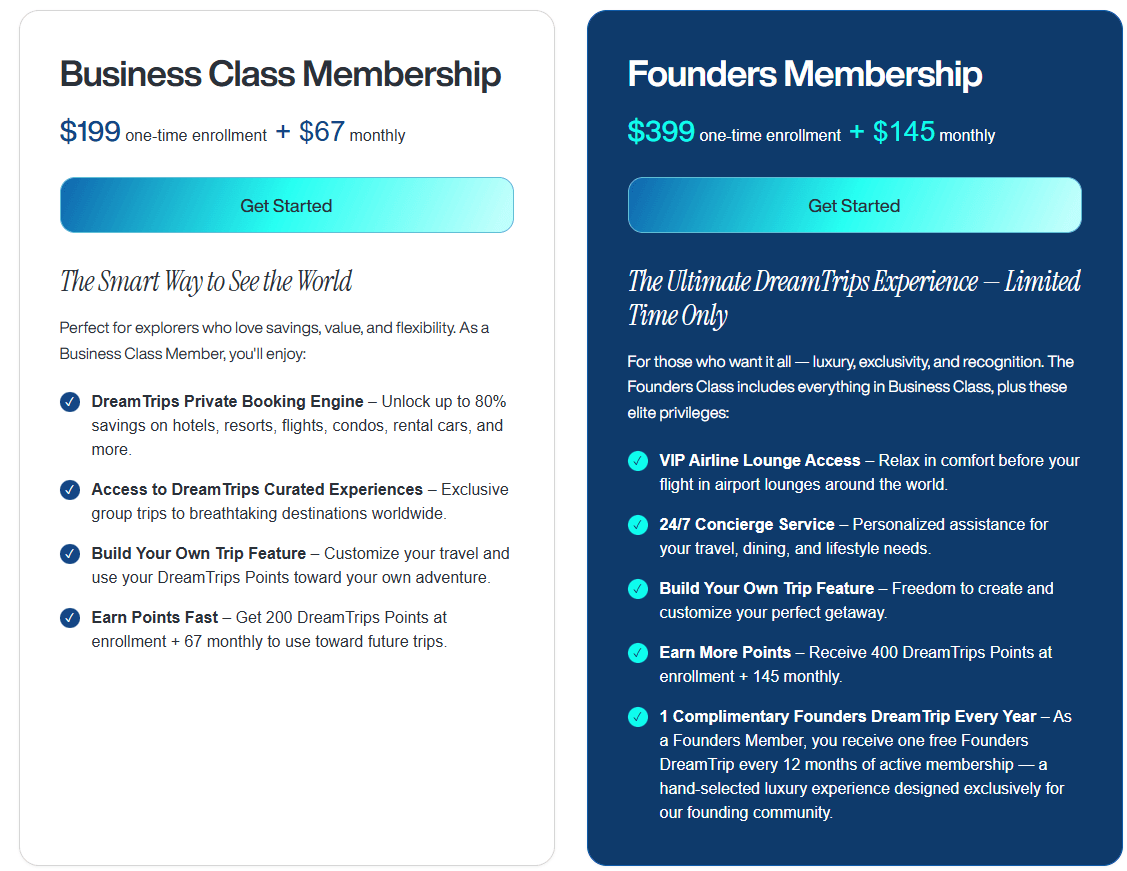
Task: Select the Build Your Own Trip checkmark in Business Class
Action: pyautogui.click(x=70, y=554)
